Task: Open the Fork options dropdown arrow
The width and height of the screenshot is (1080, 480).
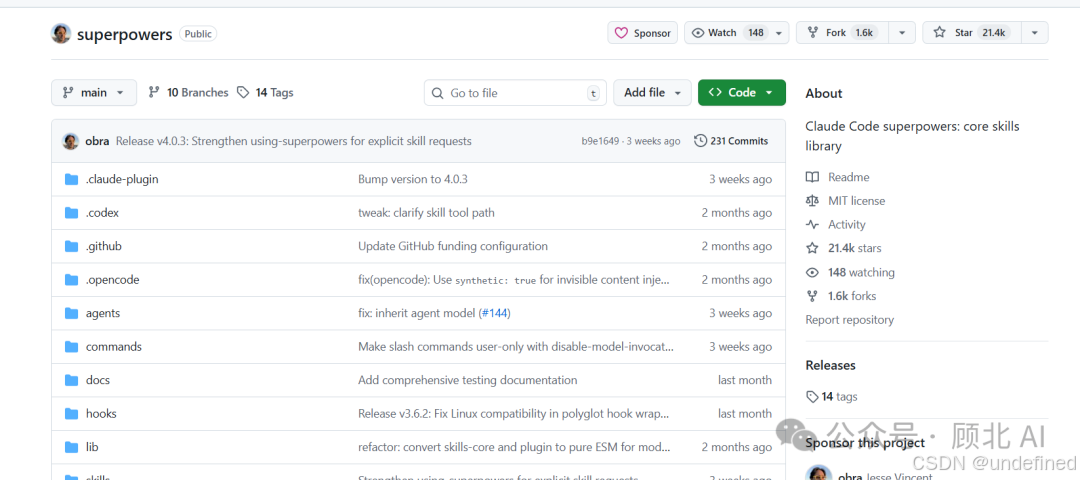Action: [902, 33]
